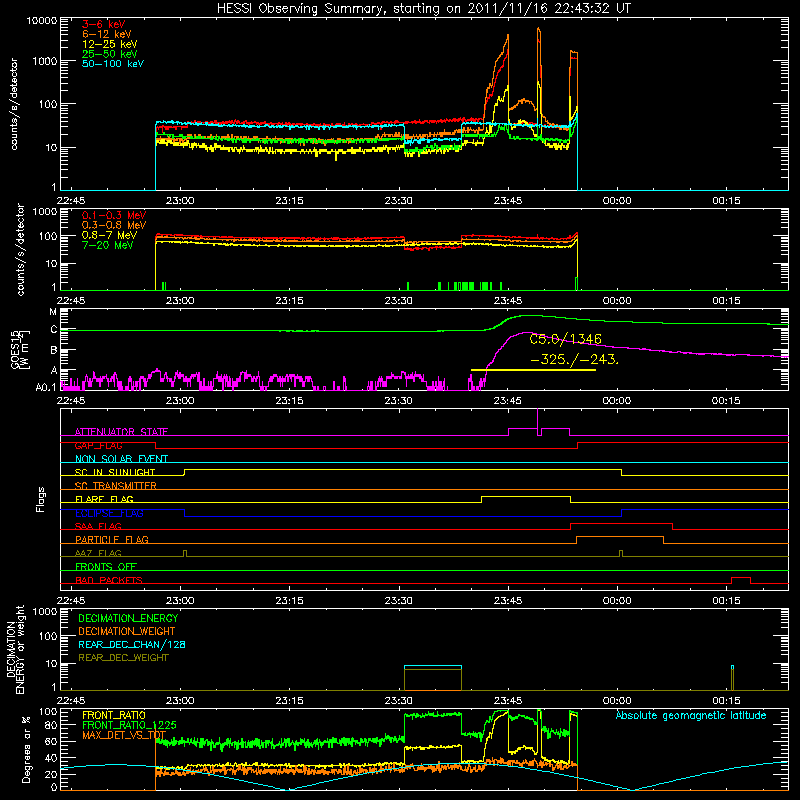
Task: Click the FRONT_RATIO legend label
Action: (113, 715)
